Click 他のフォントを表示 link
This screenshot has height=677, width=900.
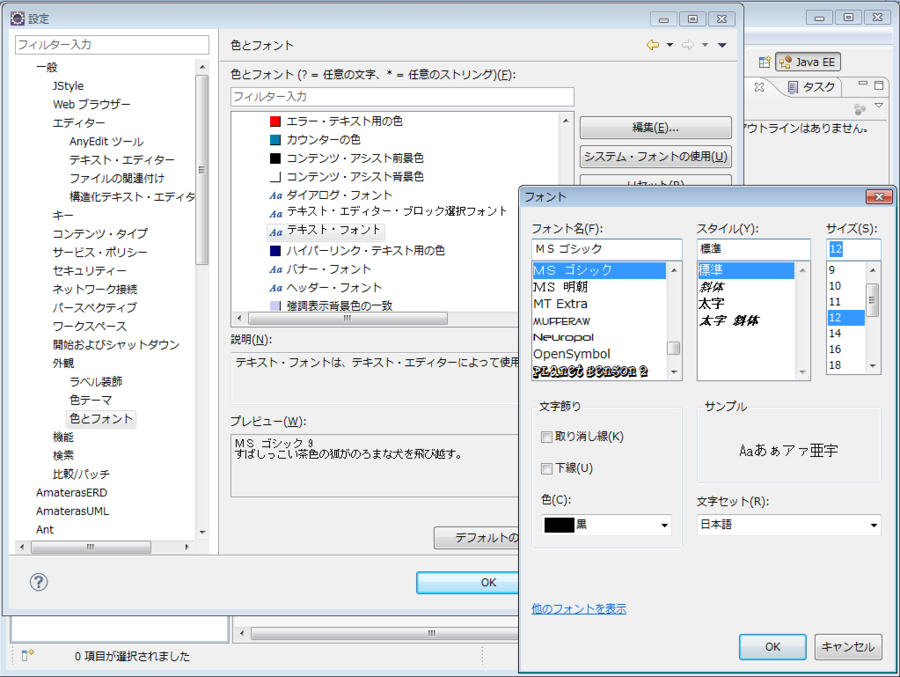(579, 609)
